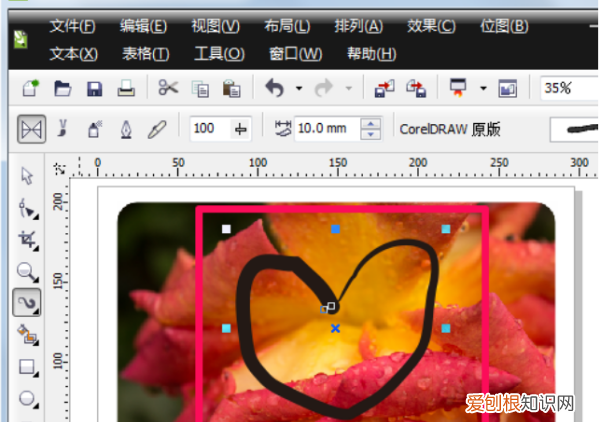Activate the Zoom magnifier tool
Image resolution: width=600 pixels, height=422 pixels.
tap(27, 271)
